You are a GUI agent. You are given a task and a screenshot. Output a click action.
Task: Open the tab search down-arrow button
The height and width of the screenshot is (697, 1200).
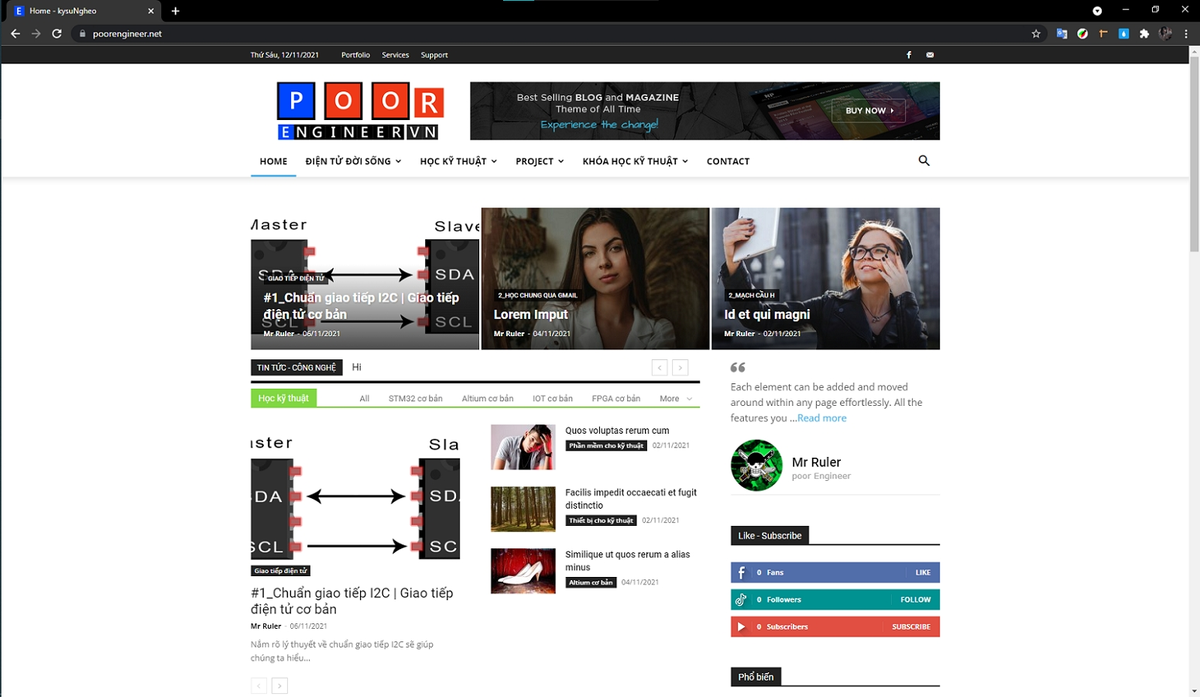click(x=1097, y=10)
